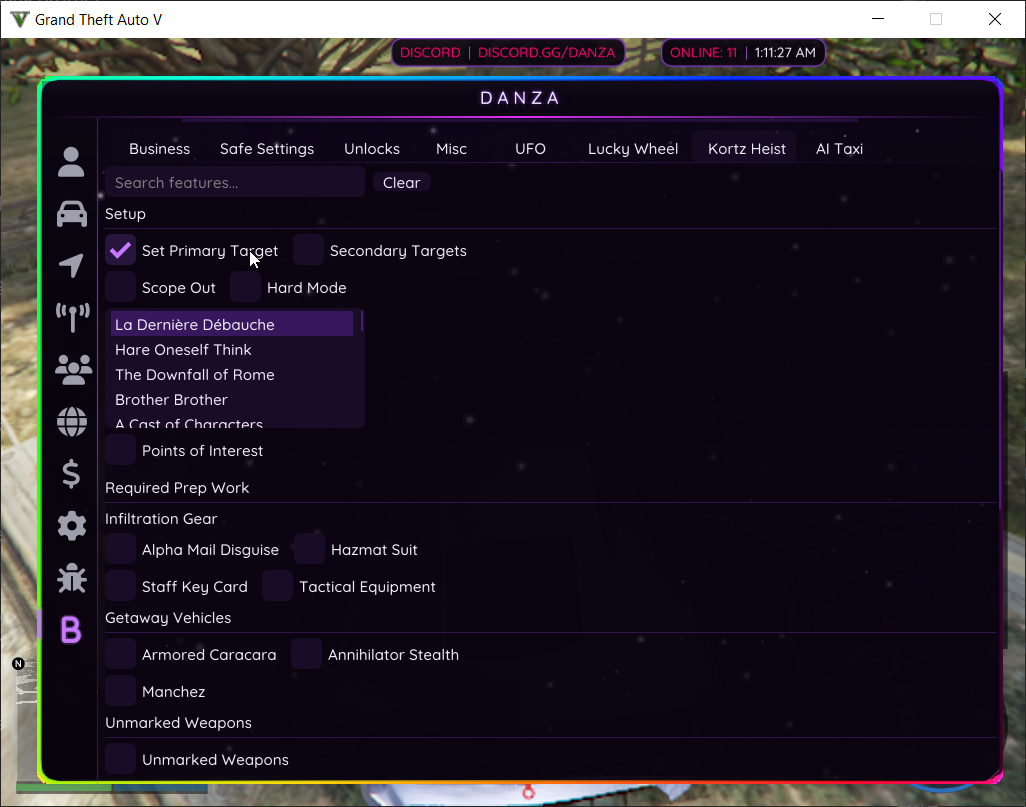Image resolution: width=1026 pixels, height=807 pixels.
Task: Click the 1:11:27 AM clock text
Action: point(785,52)
